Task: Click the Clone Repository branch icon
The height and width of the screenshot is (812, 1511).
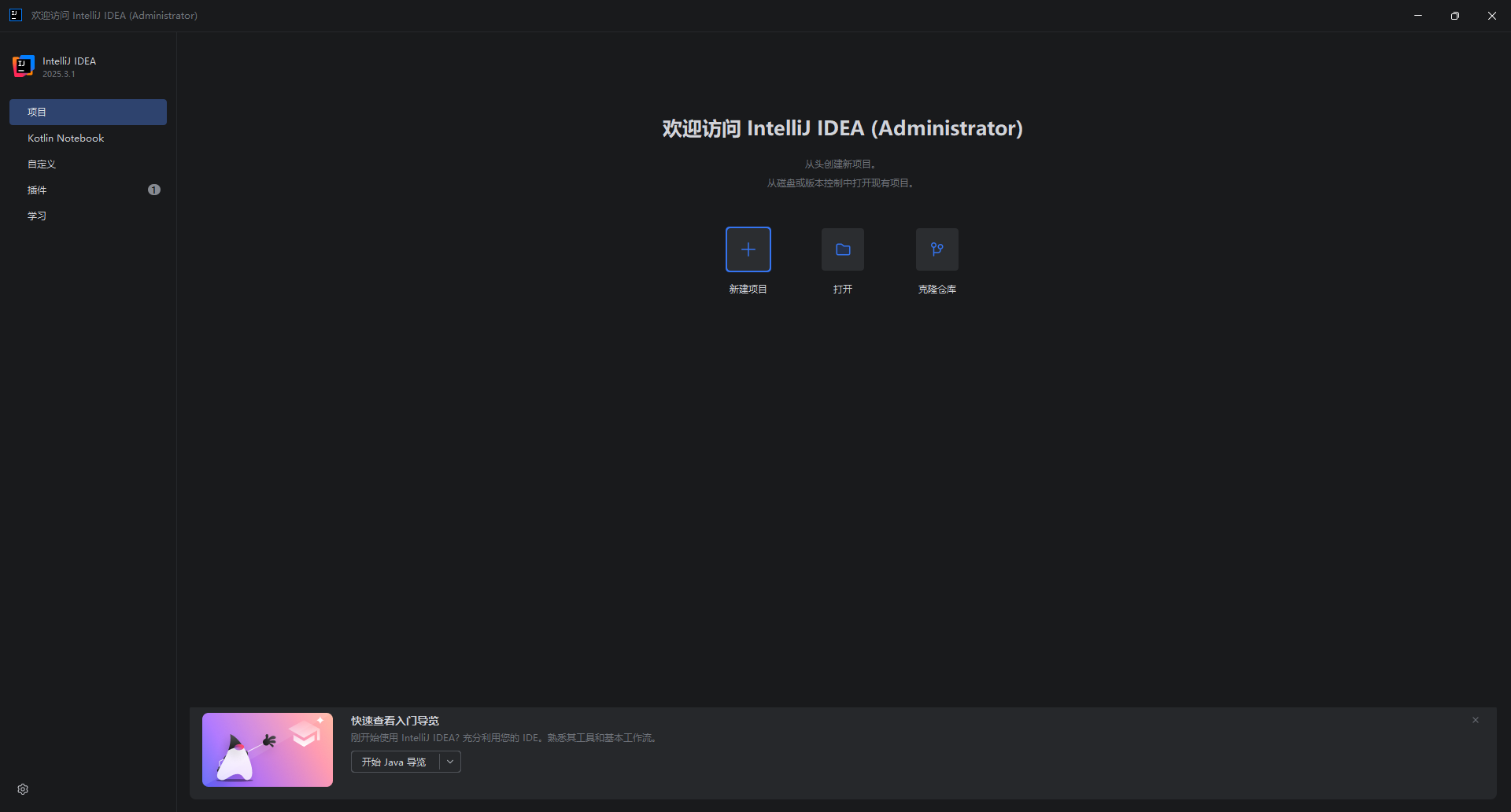Action: (937, 249)
